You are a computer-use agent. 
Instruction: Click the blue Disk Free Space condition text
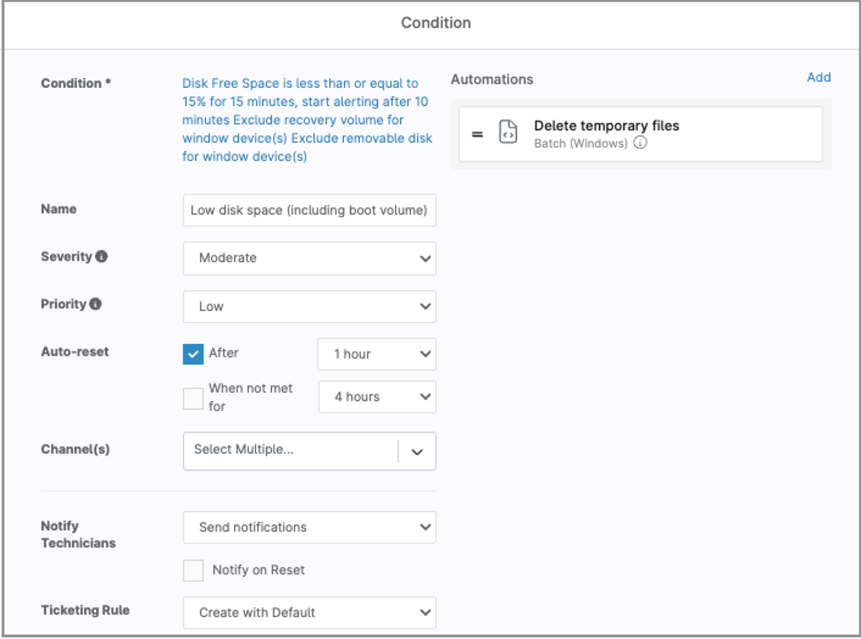[x=305, y=120]
